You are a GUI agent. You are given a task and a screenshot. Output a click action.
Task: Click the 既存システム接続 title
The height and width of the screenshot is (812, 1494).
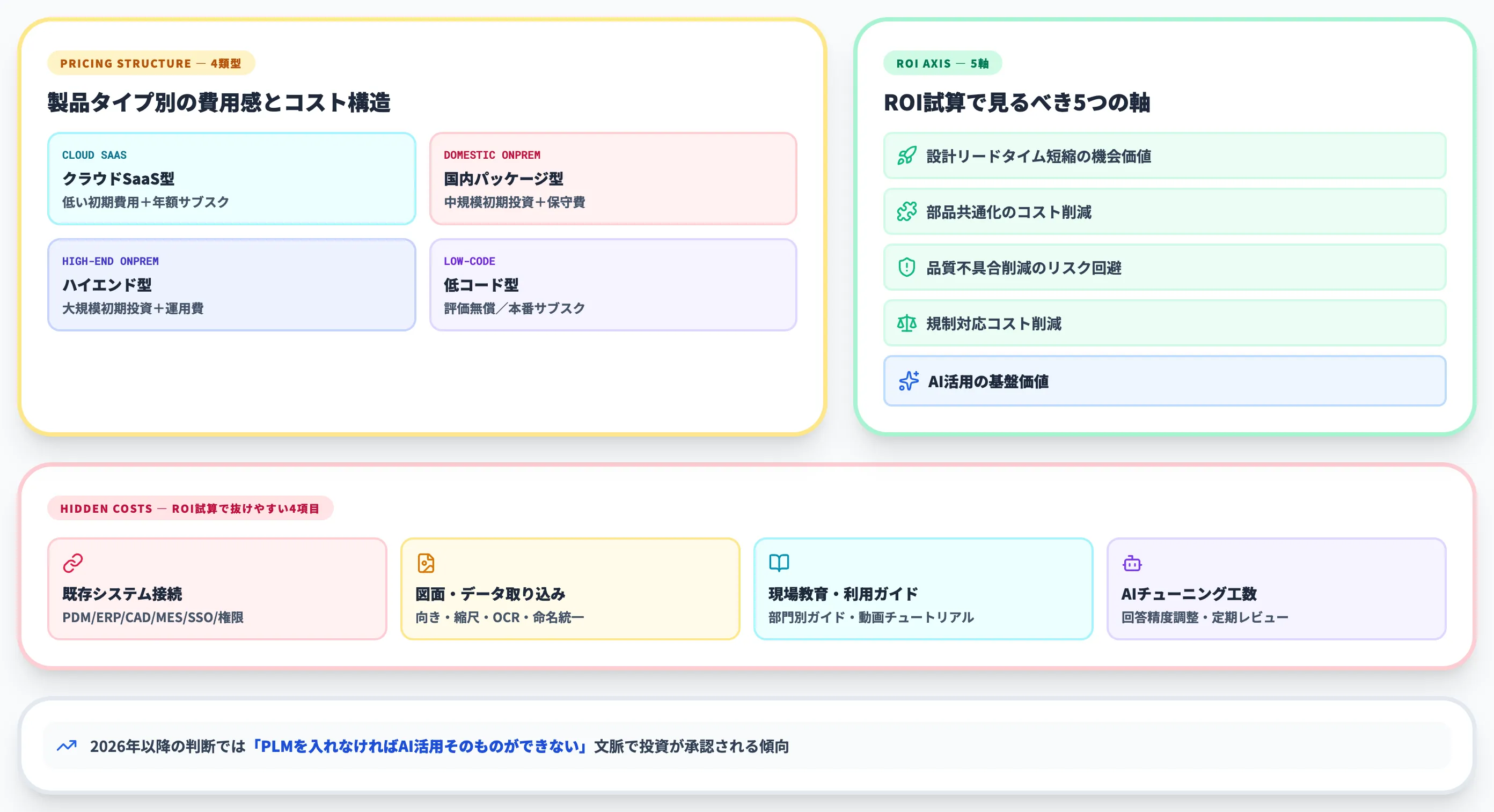point(122,594)
